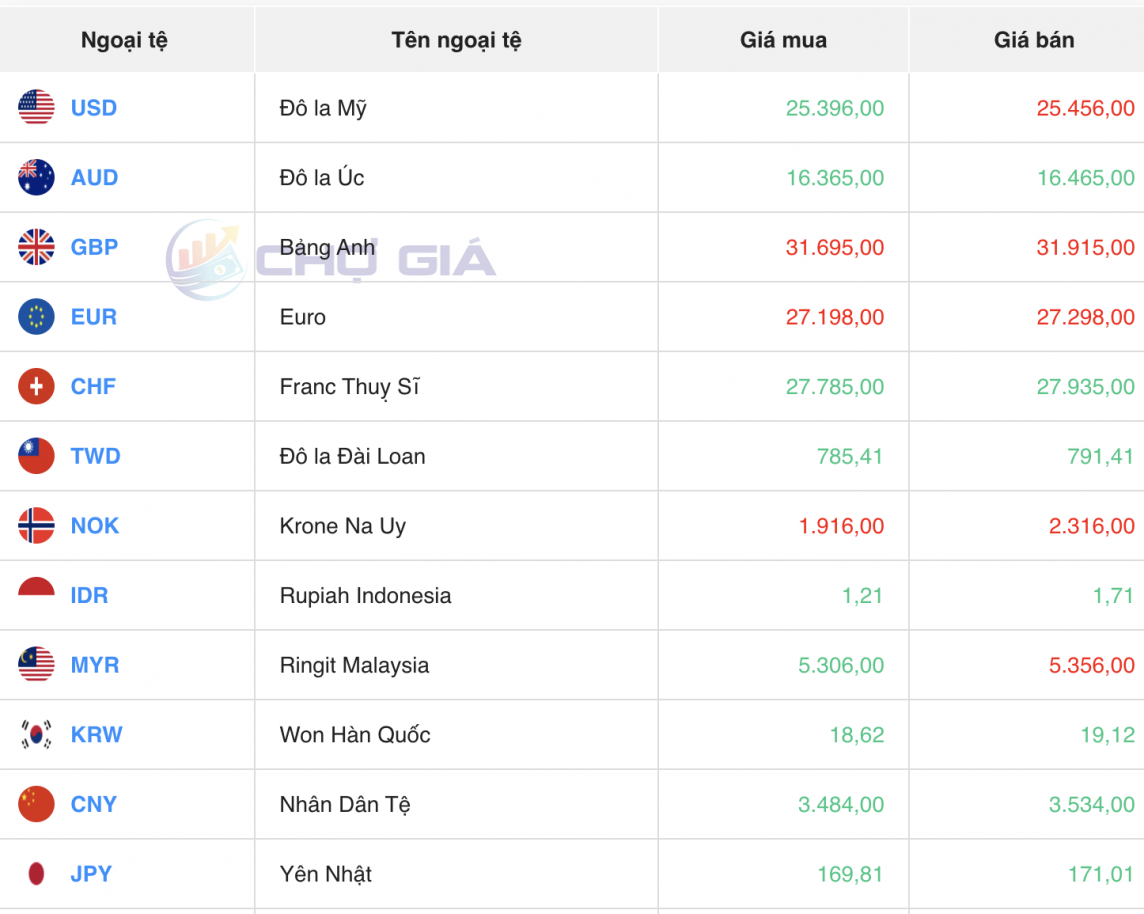This screenshot has height=914, width=1144.
Task: Open the USD currency details link
Action: pyautogui.click(x=93, y=107)
